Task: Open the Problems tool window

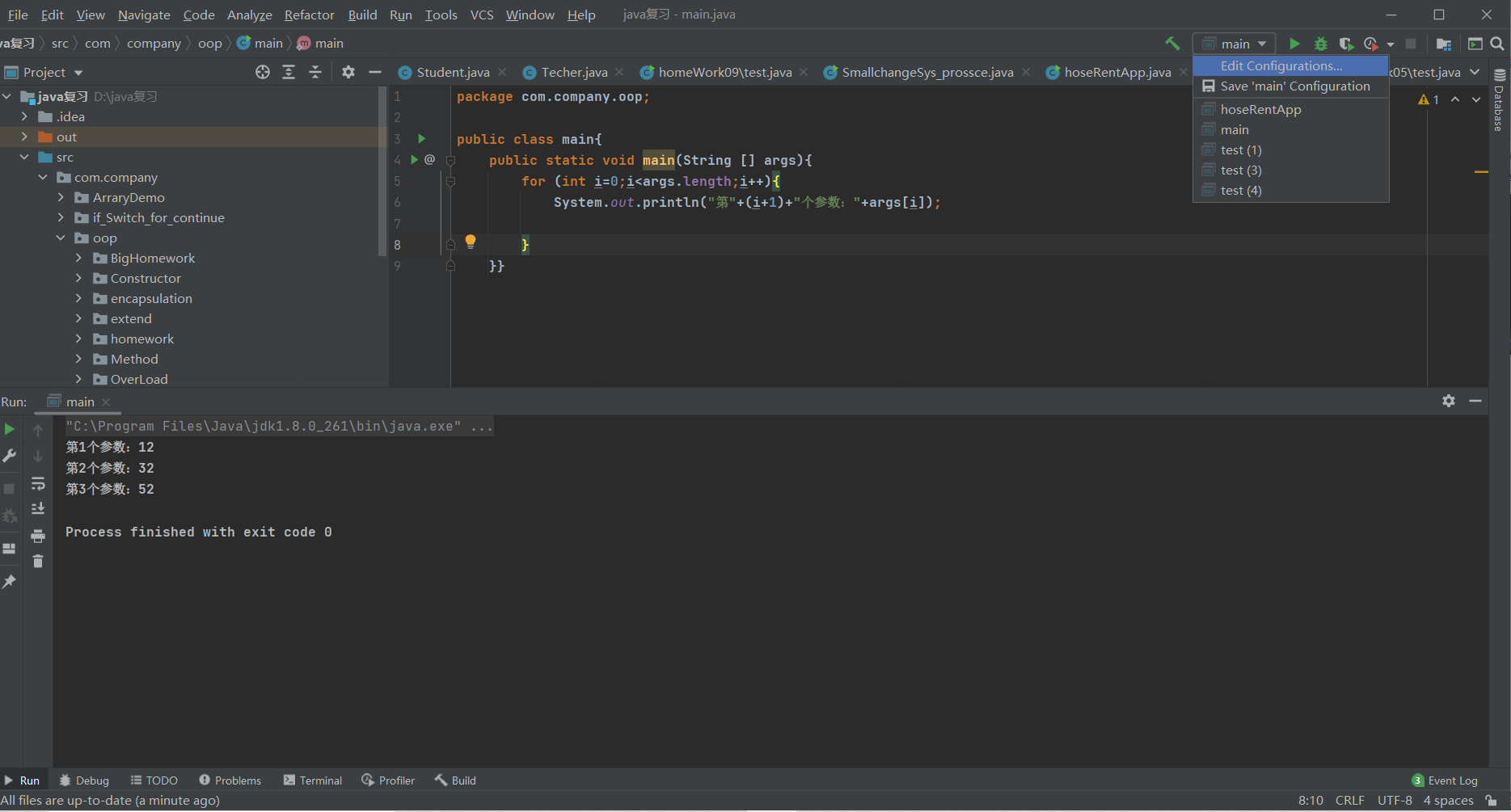Action: click(x=230, y=780)
